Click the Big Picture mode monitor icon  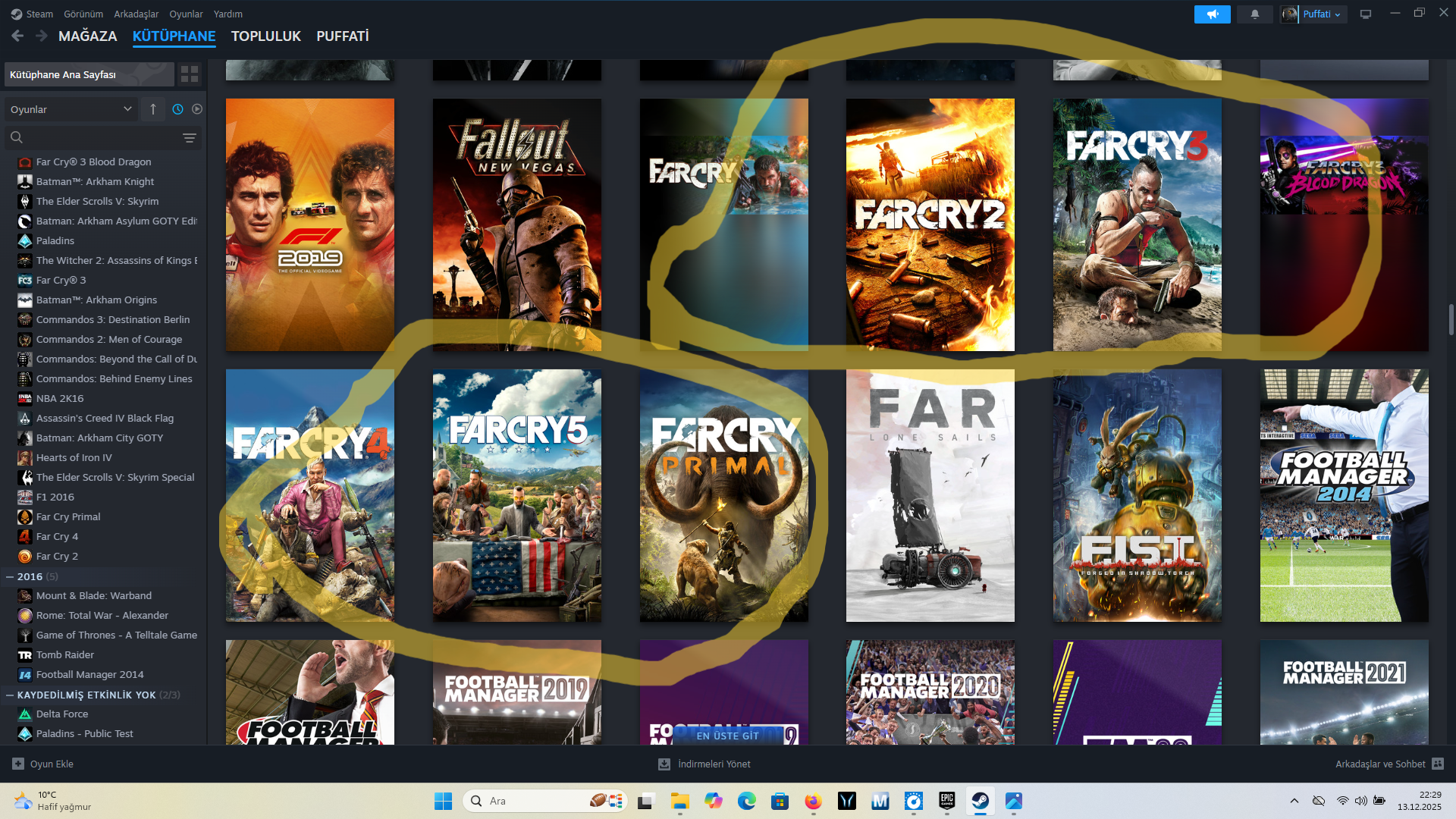coord(1366,14)
